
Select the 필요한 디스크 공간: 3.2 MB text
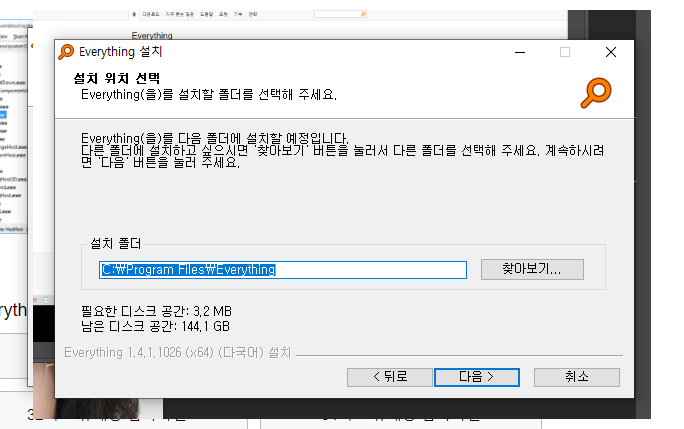[x=156, y=311]
